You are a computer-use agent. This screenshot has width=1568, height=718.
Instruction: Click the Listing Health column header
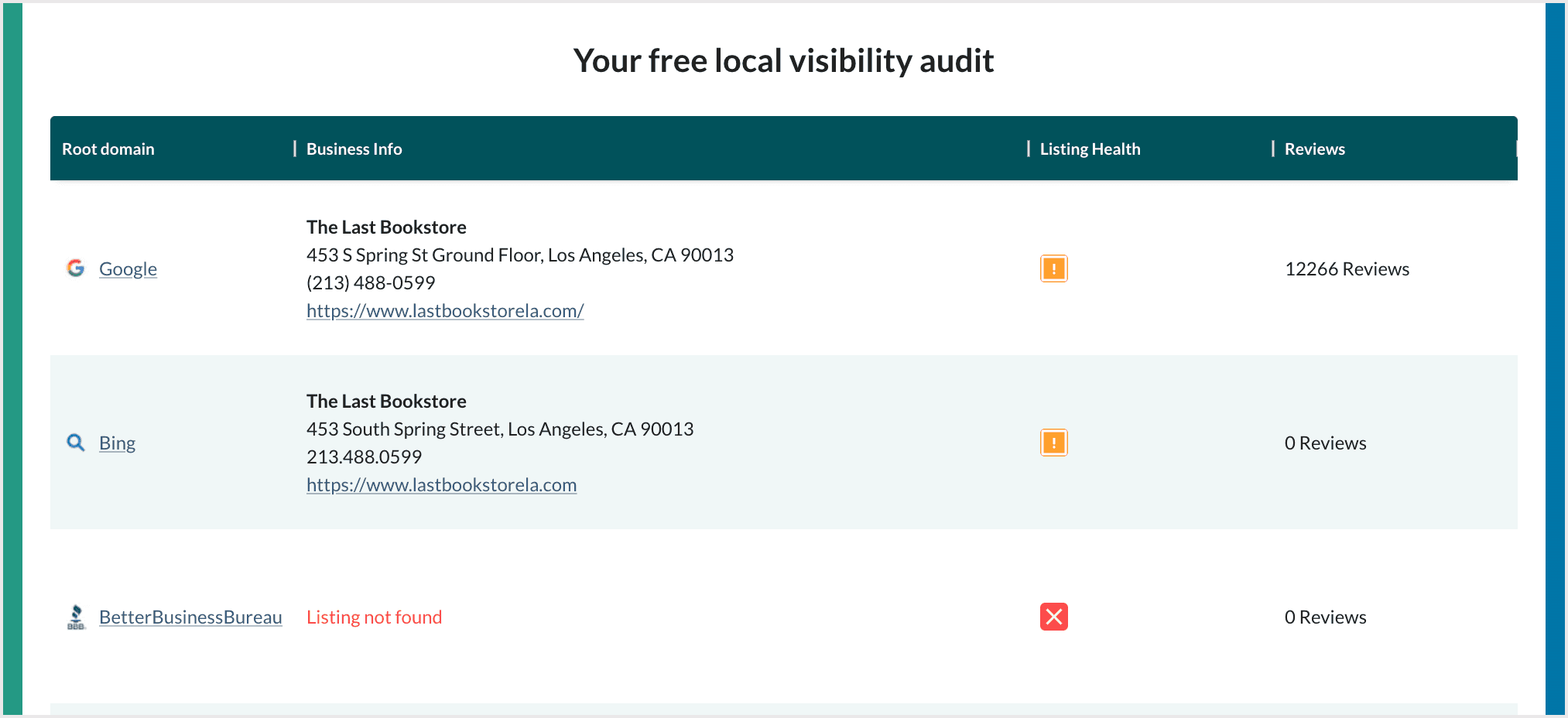coord(1090,149)
